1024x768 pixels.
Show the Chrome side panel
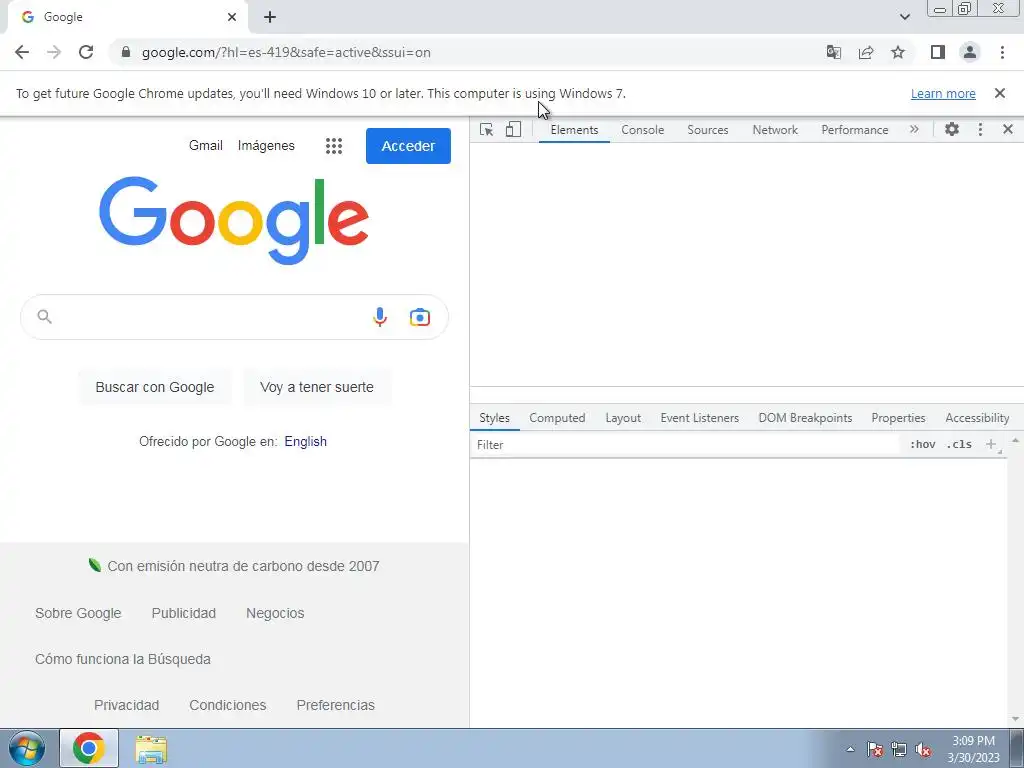point(938,52)
